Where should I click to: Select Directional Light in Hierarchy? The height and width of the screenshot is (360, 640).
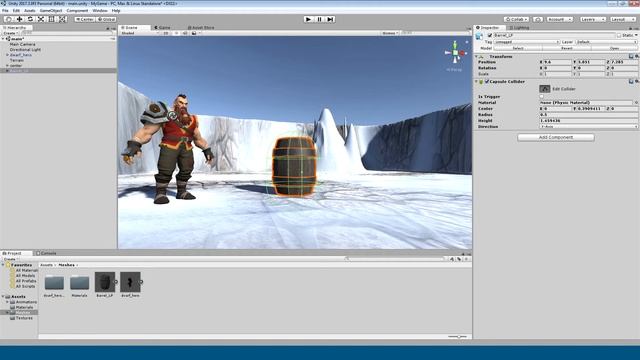[25, 49]
